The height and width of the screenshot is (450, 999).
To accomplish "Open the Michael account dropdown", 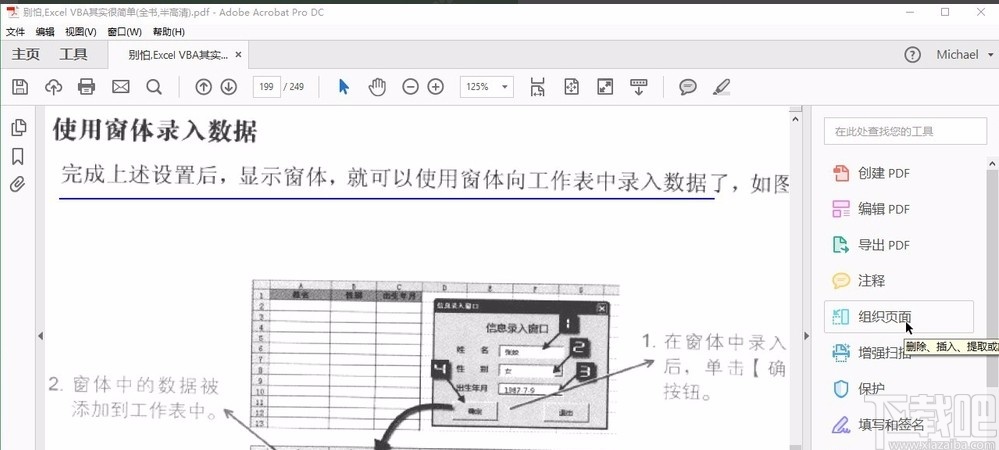I will tap(963, 55).
